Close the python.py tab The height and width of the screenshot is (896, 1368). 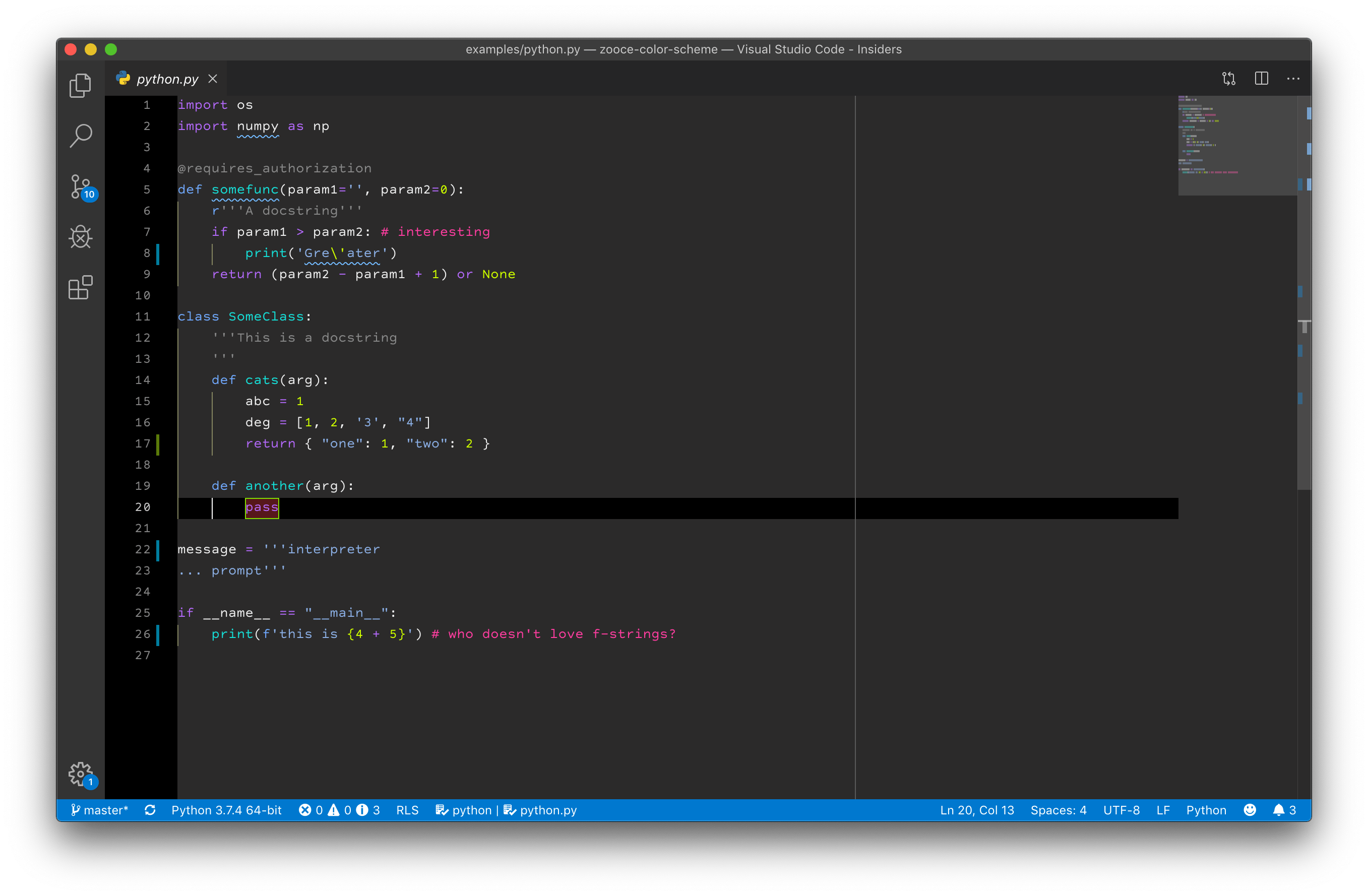(x=213, y=79)
